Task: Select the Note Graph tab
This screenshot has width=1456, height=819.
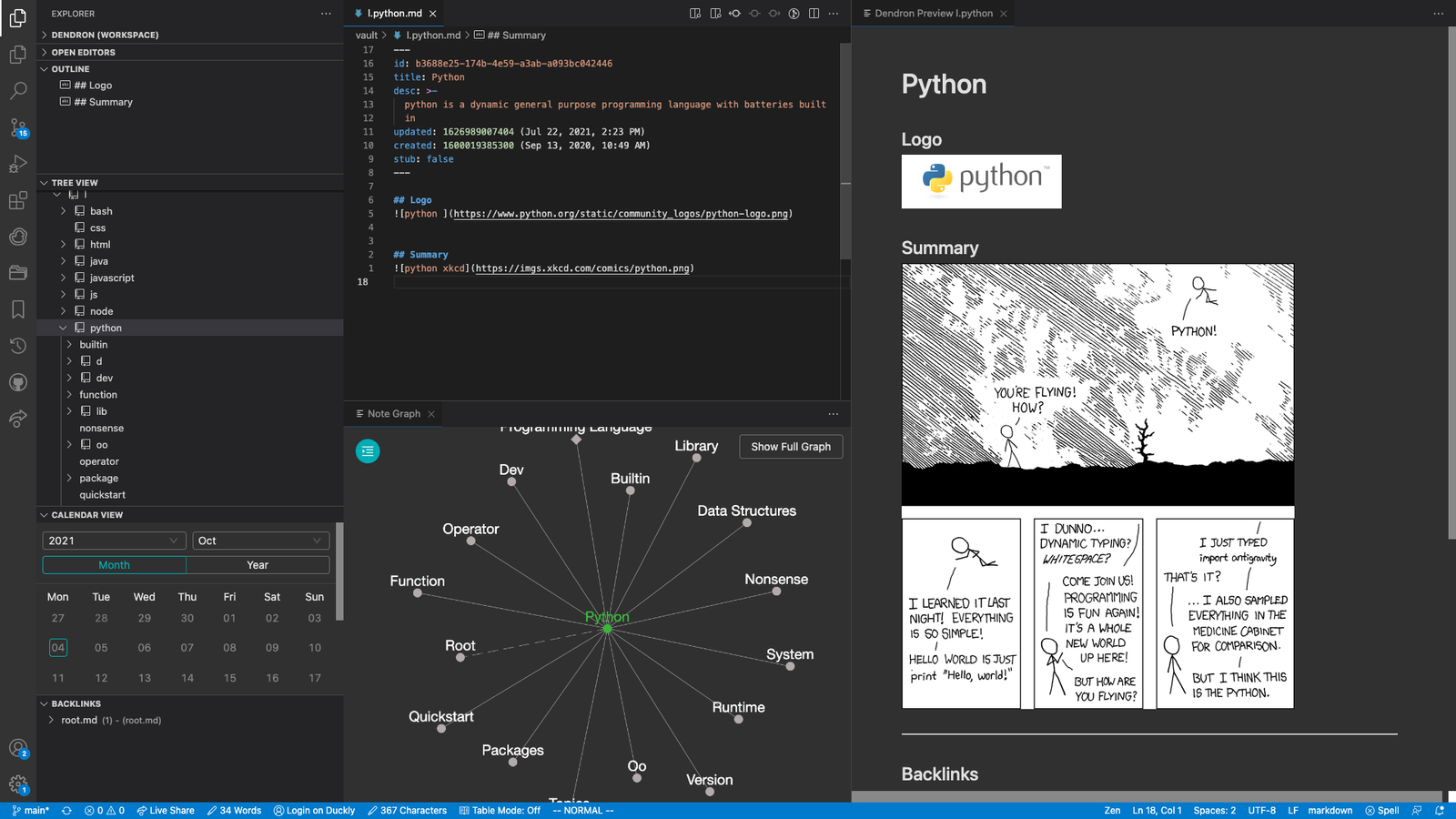Action: 393,414
